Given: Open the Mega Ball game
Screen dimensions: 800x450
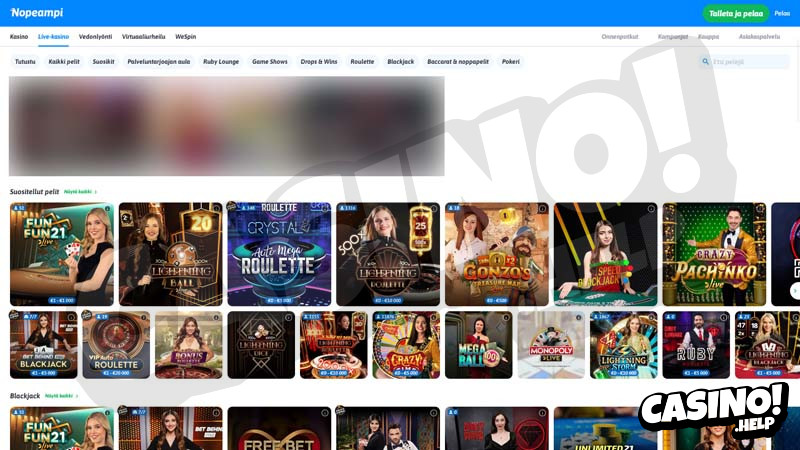Looking at the screenshot, I should (x=479, y=345).
